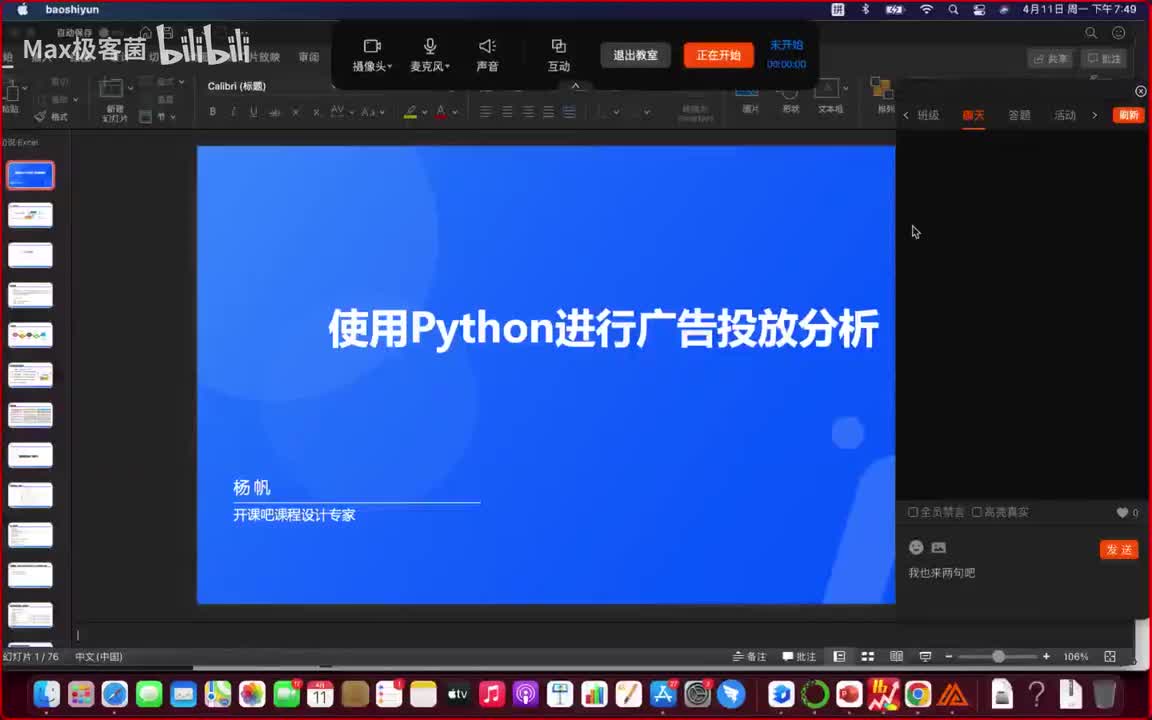Click the microphone icon in classroom toolbar
1152x720 pixels.
coord(430,46)
